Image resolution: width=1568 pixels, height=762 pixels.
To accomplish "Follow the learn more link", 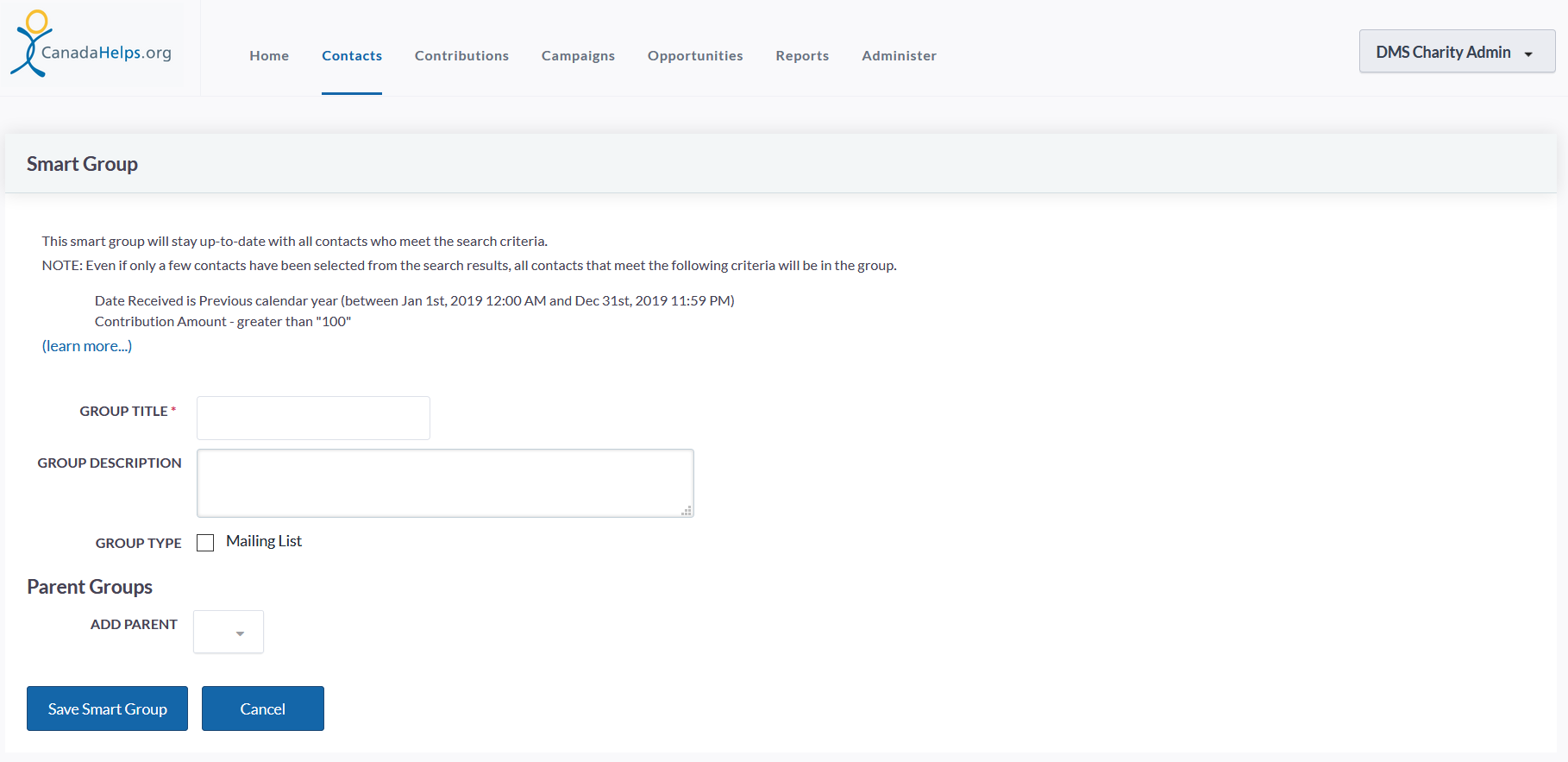I will (x=87, y=346).
